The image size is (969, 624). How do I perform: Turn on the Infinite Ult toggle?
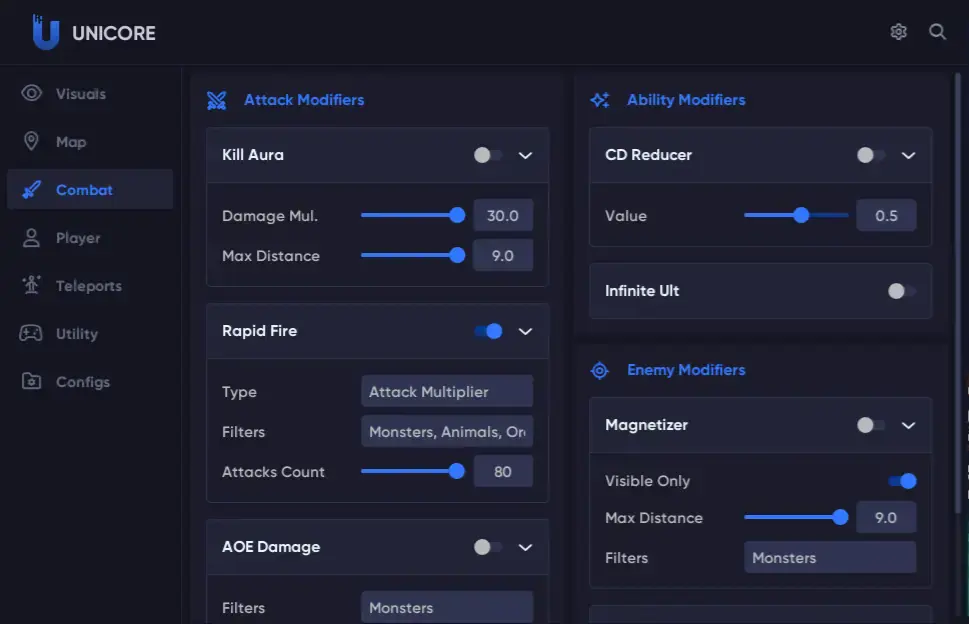point(902,291)
